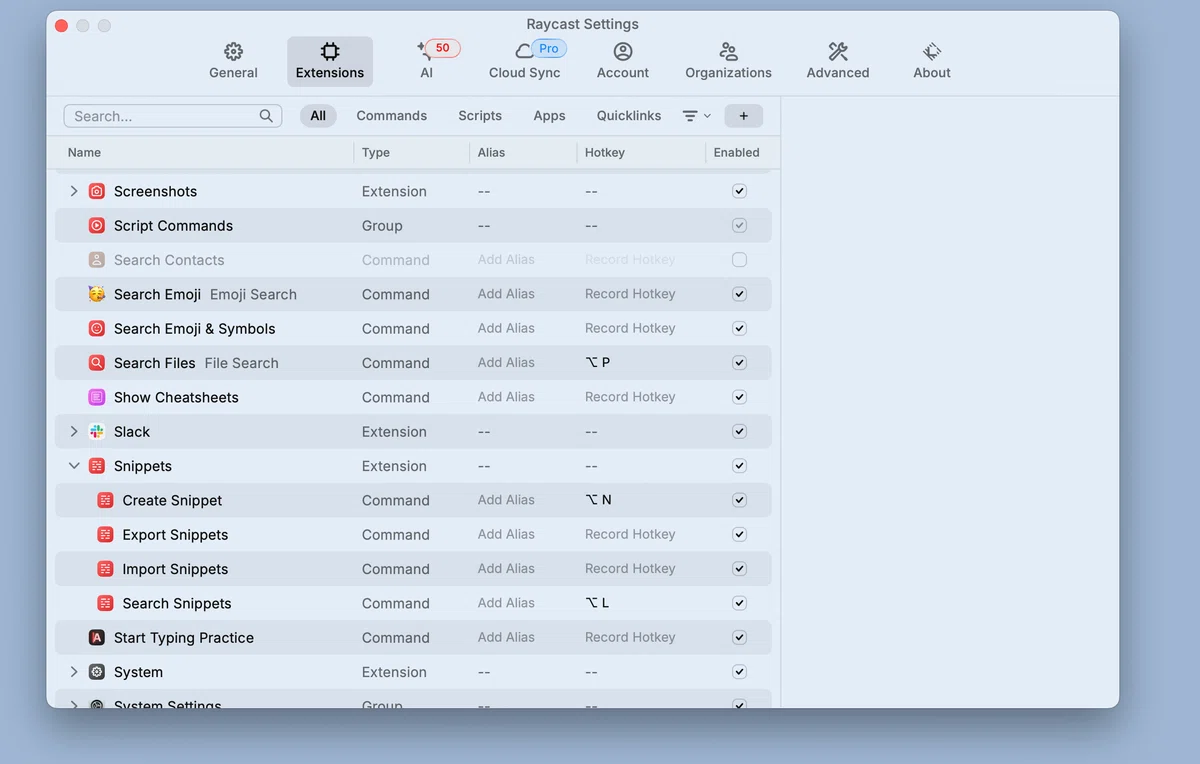Uncheck Start Typing Practice checkbox

pos(739,638)
